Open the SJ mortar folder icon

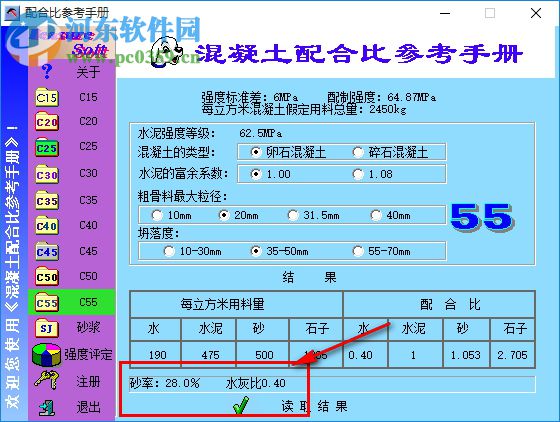coord(47,328)
